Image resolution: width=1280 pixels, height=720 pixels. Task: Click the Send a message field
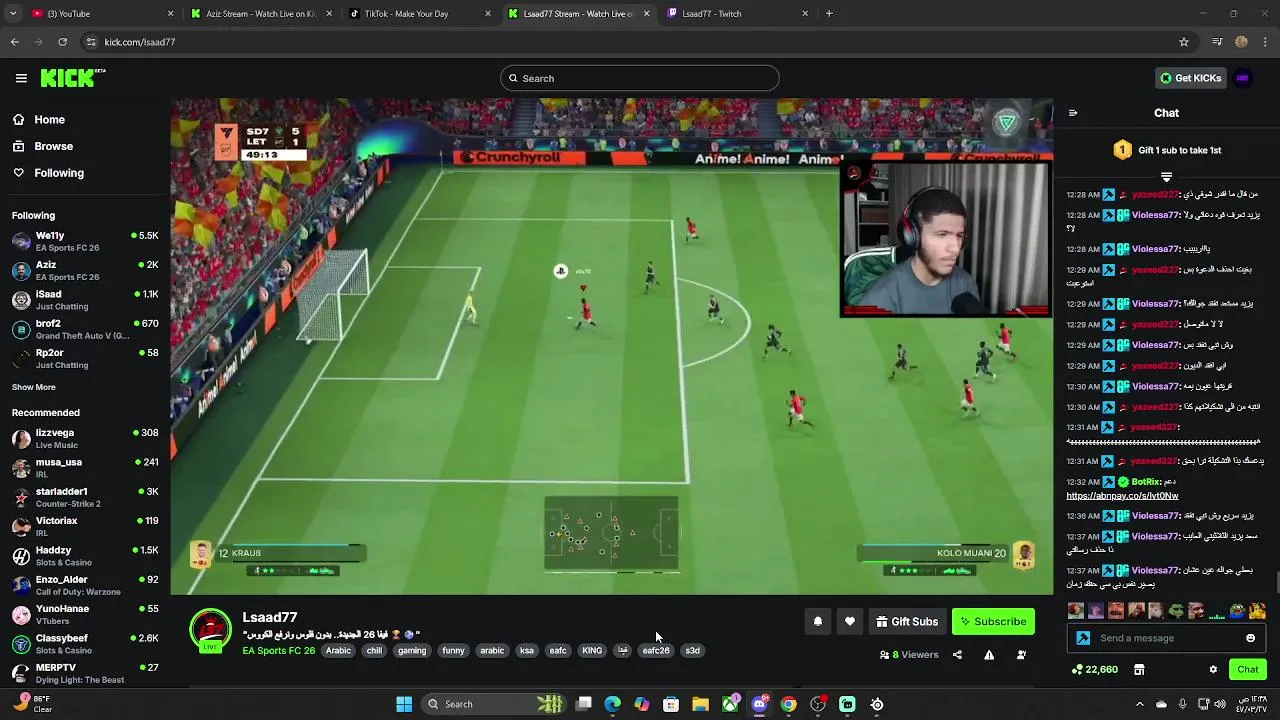point(1166,638)
